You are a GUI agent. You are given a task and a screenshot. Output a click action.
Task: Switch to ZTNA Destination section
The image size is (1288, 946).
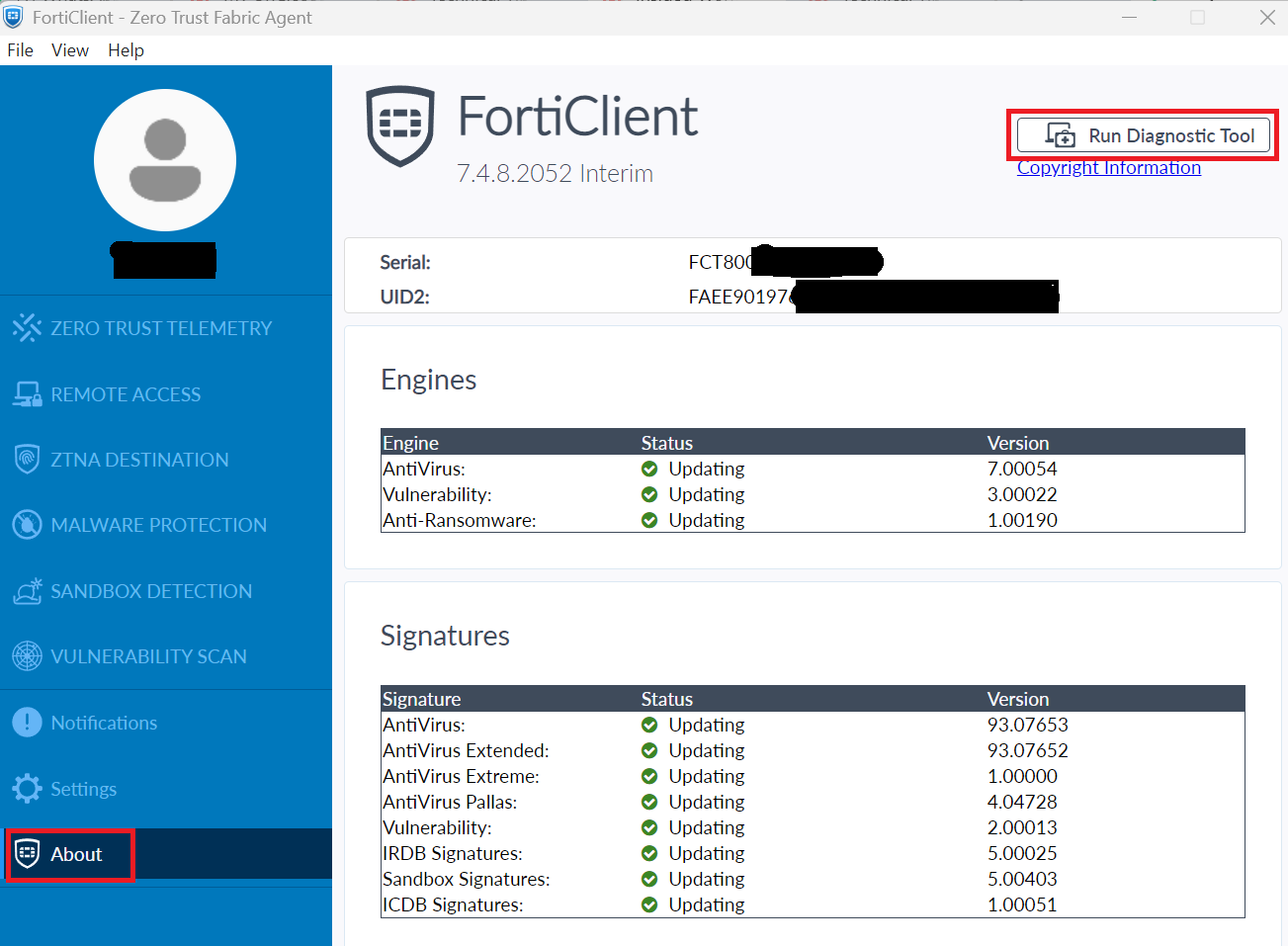139,460
